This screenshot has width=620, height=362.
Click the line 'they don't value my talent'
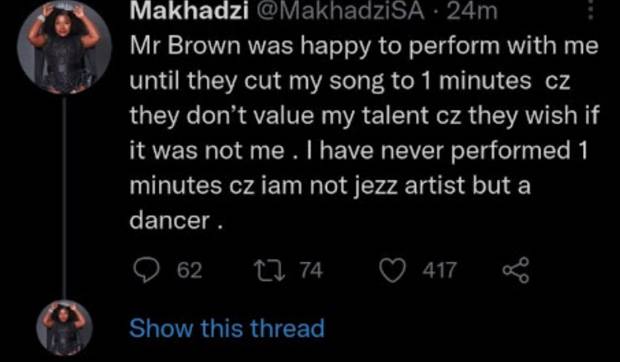[365, 116]
